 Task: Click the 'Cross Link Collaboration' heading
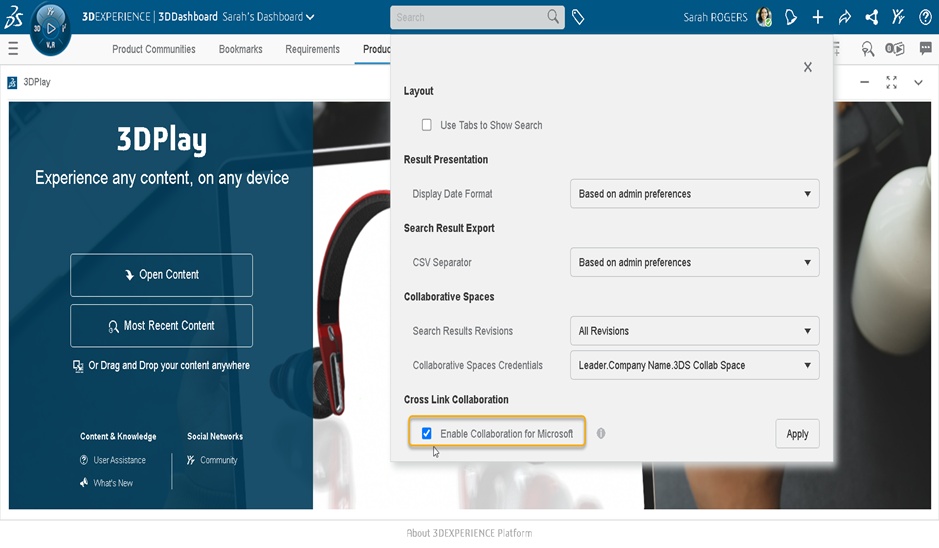coord(456,399)
